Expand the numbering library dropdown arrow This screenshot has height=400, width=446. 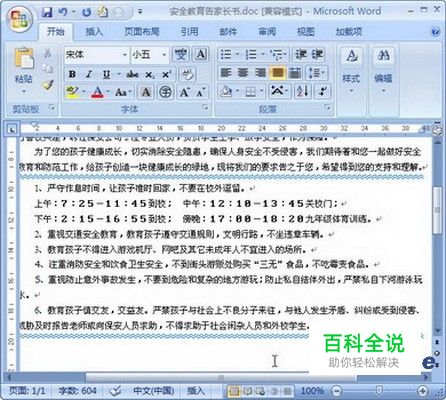point(263,54)
